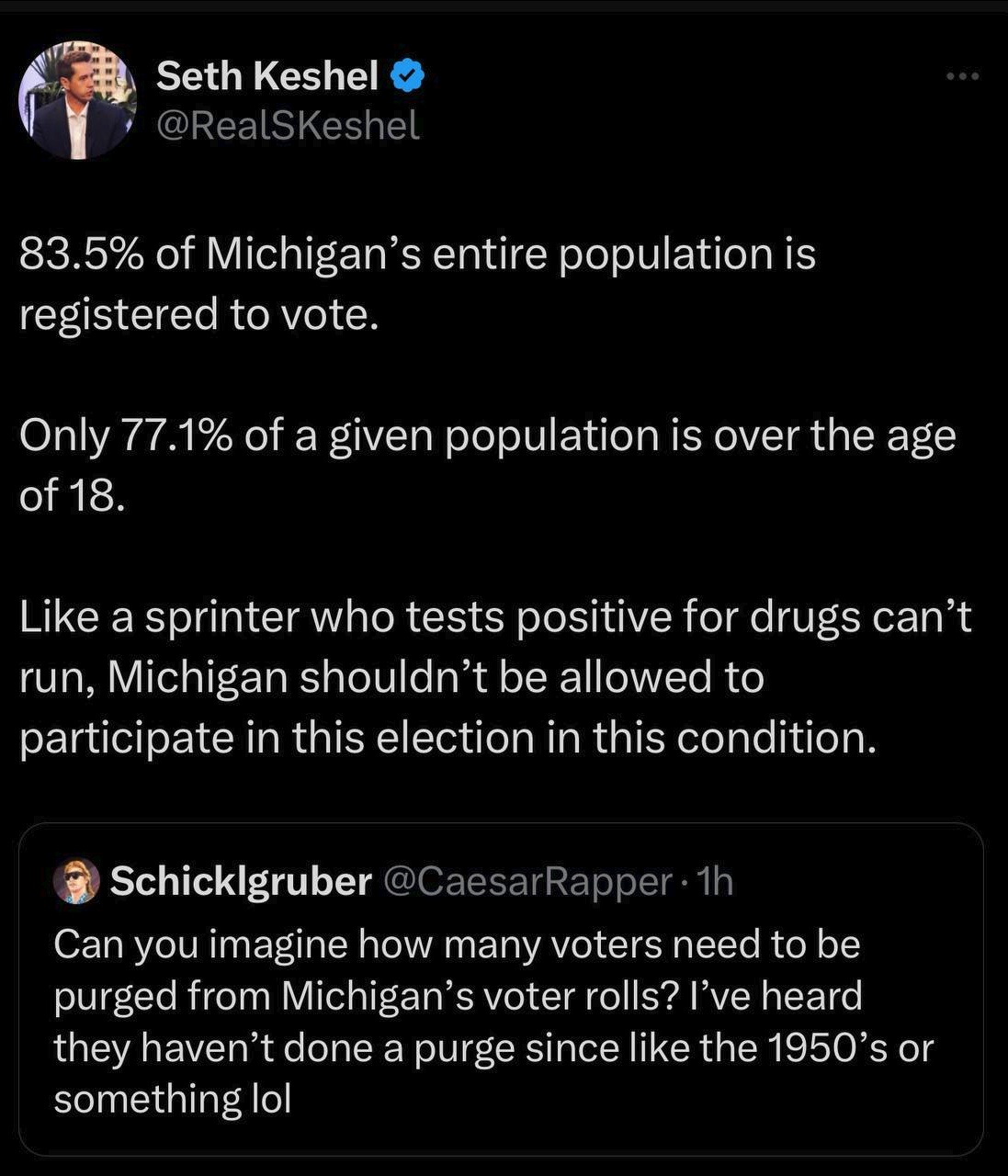Click the 'of 18.' text line
Image resolution: width=1008 pixels, height=1176 pixels.
click(x=71, y=495)
